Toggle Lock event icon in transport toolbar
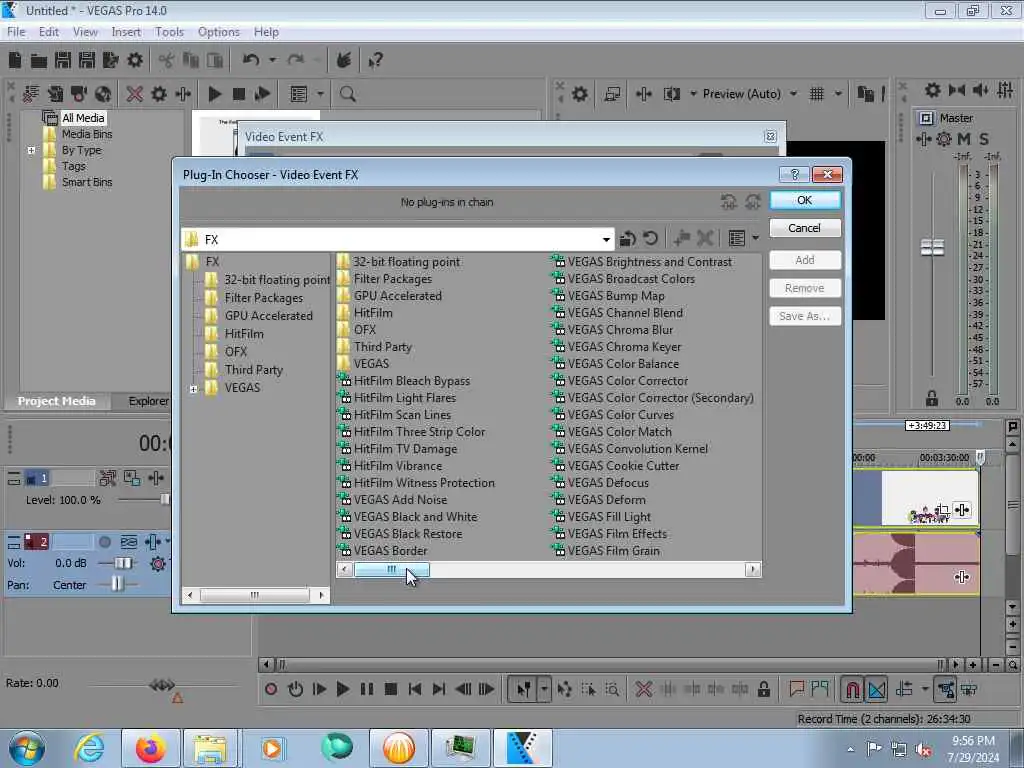The image size is (1024, 768). pyautogui.click(x=763, y=689)
